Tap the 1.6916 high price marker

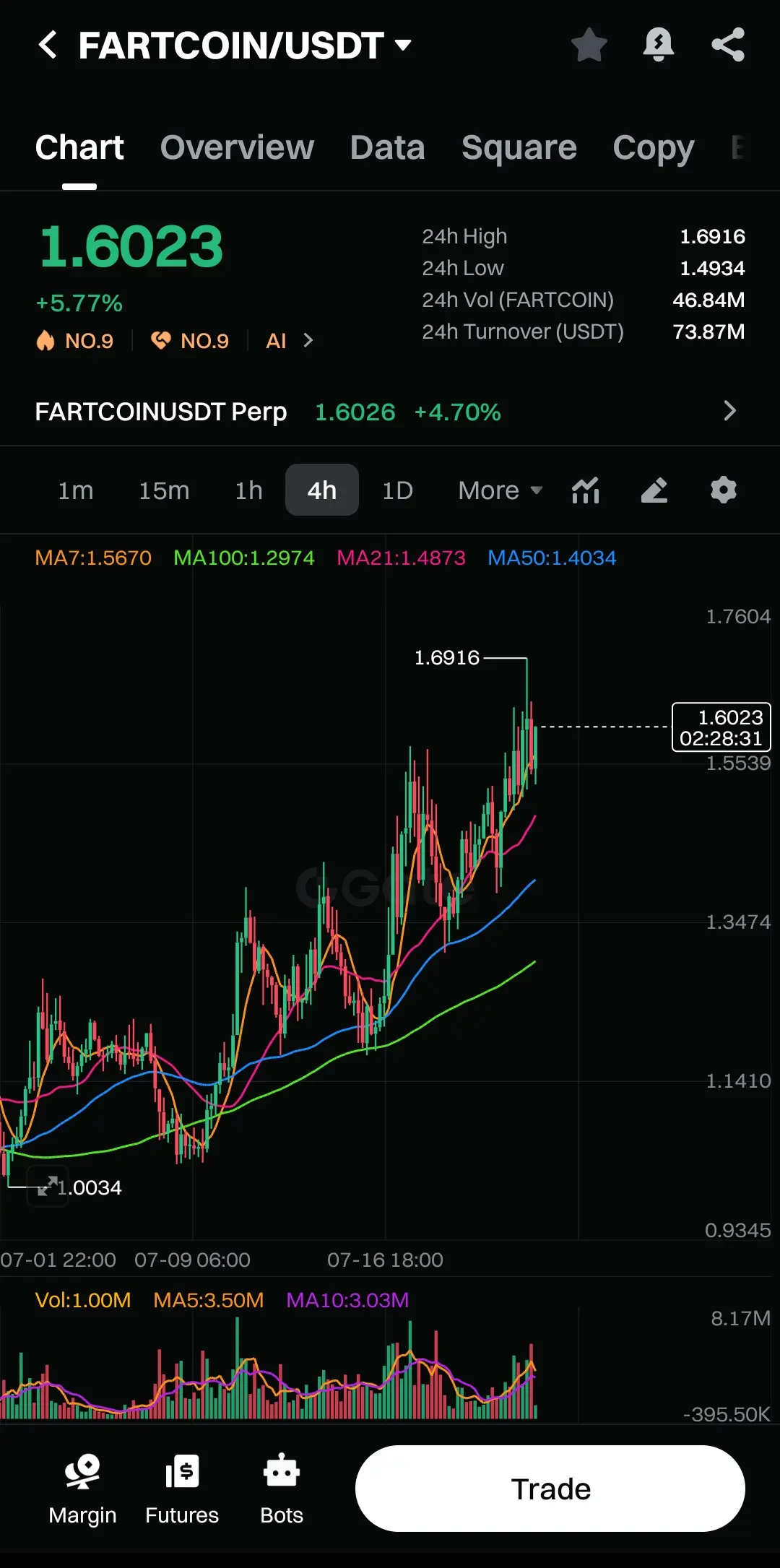[x=447, y=657]
